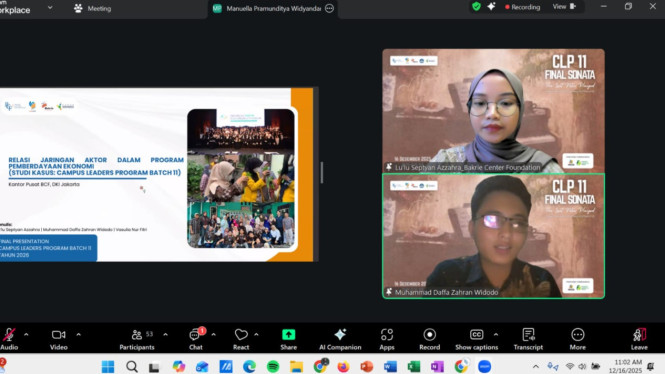Switch to the Zoom taskbar icon
Viewport: 665px width, 374px height.
click(484, 366)
